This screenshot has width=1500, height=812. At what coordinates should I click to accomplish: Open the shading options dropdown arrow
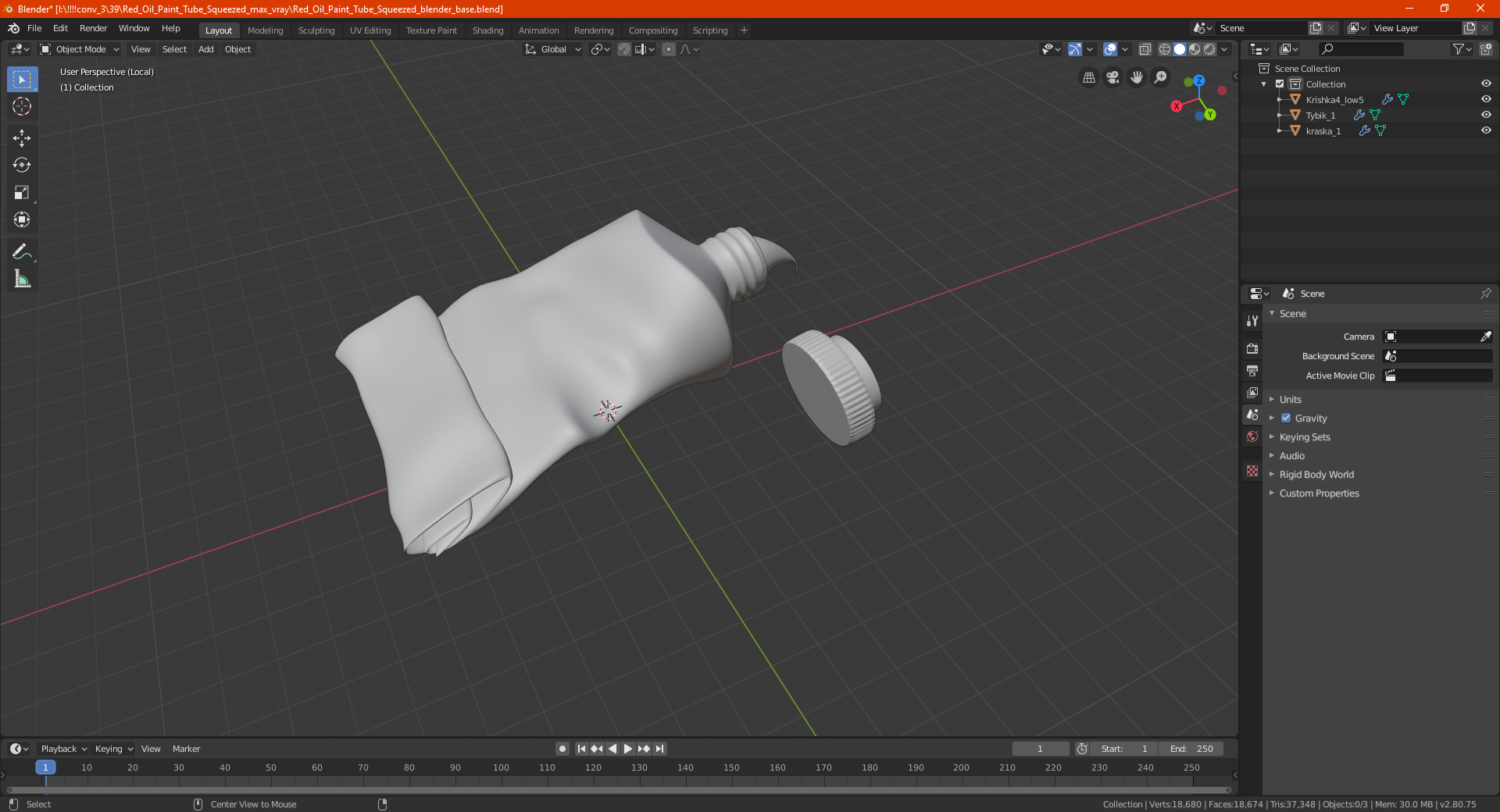[1225, 49]
